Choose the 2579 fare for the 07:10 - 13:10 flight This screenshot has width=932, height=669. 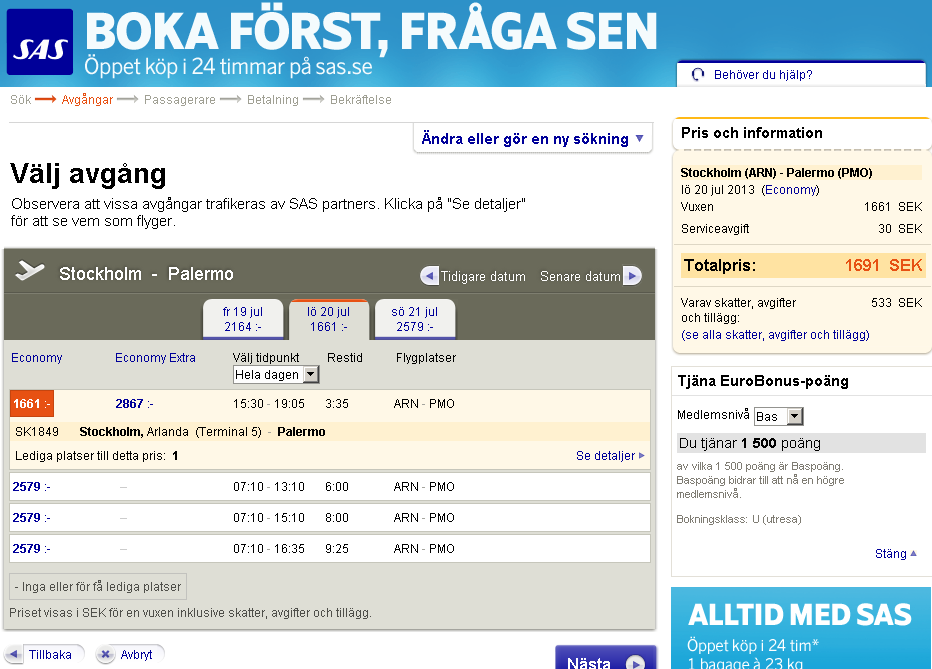(31, 487)
